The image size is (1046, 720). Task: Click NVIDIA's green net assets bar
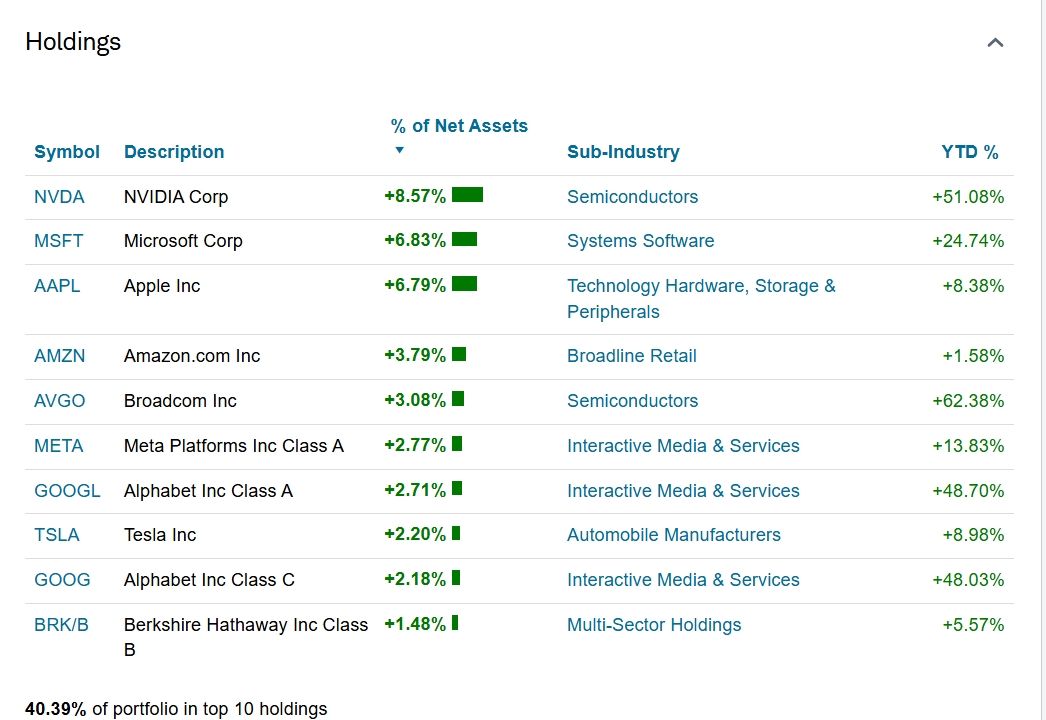[x=467, y=195]
